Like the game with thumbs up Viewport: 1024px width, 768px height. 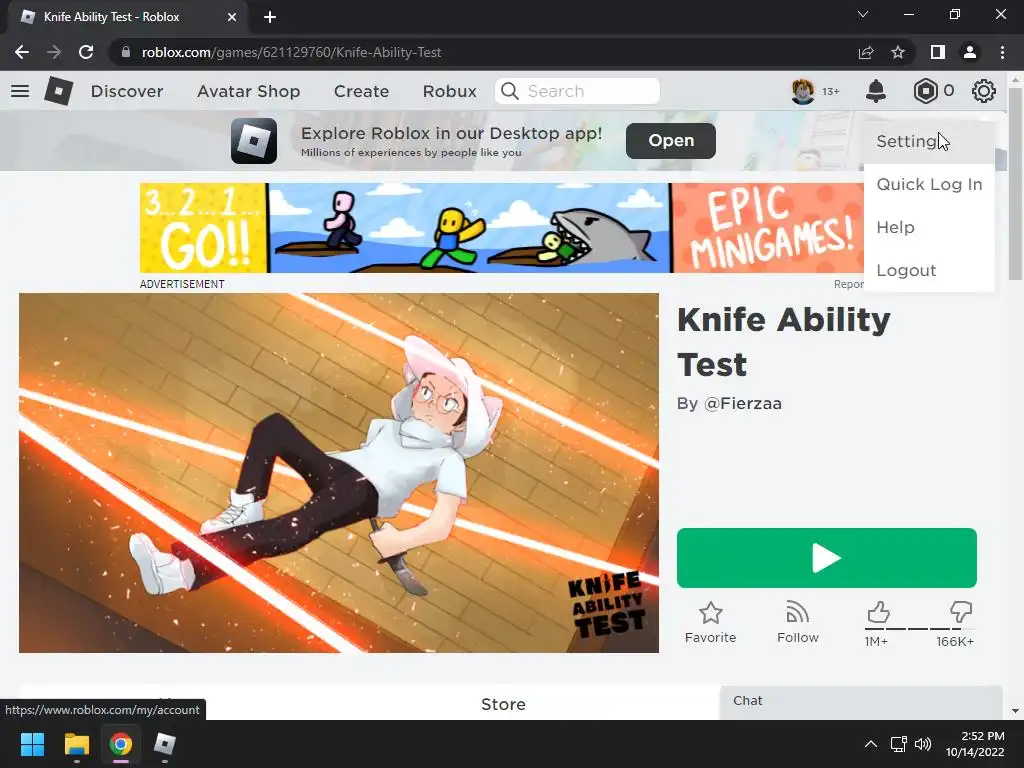(878, 613)
